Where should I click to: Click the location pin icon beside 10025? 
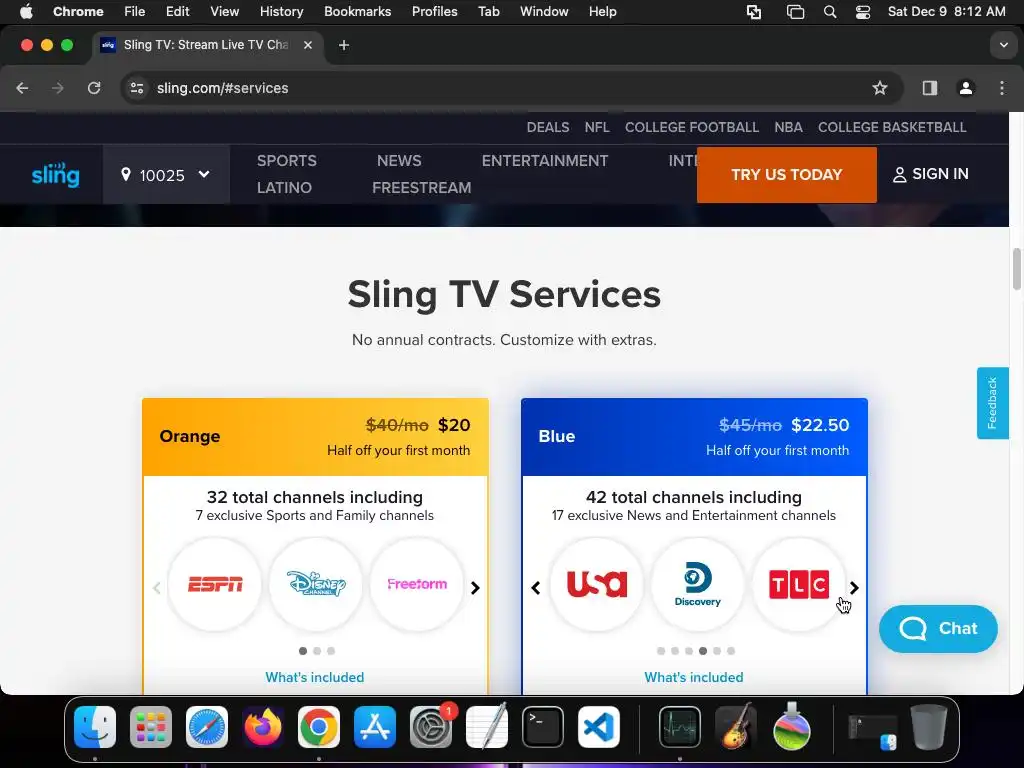tap(126, 174)
